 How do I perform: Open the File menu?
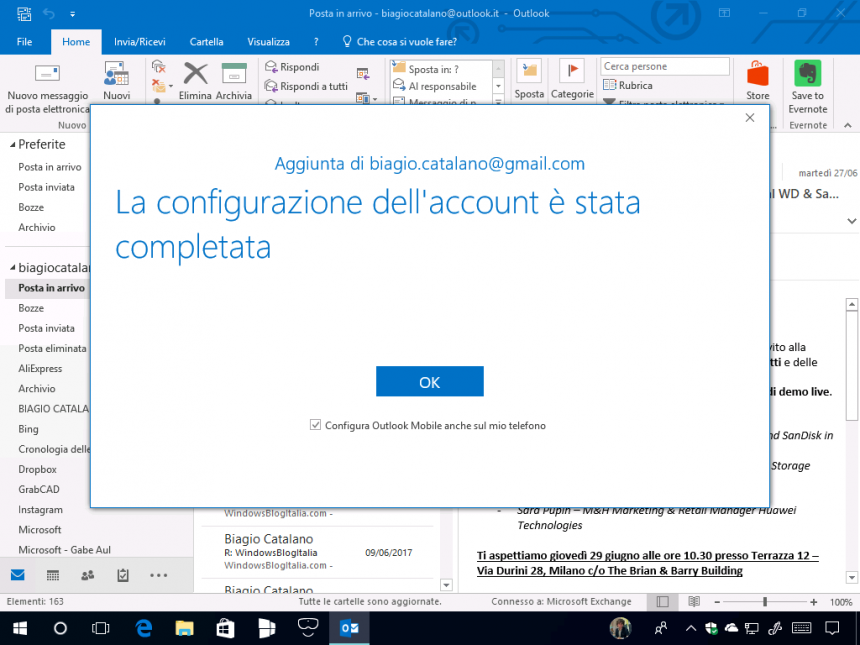(24, 42)
